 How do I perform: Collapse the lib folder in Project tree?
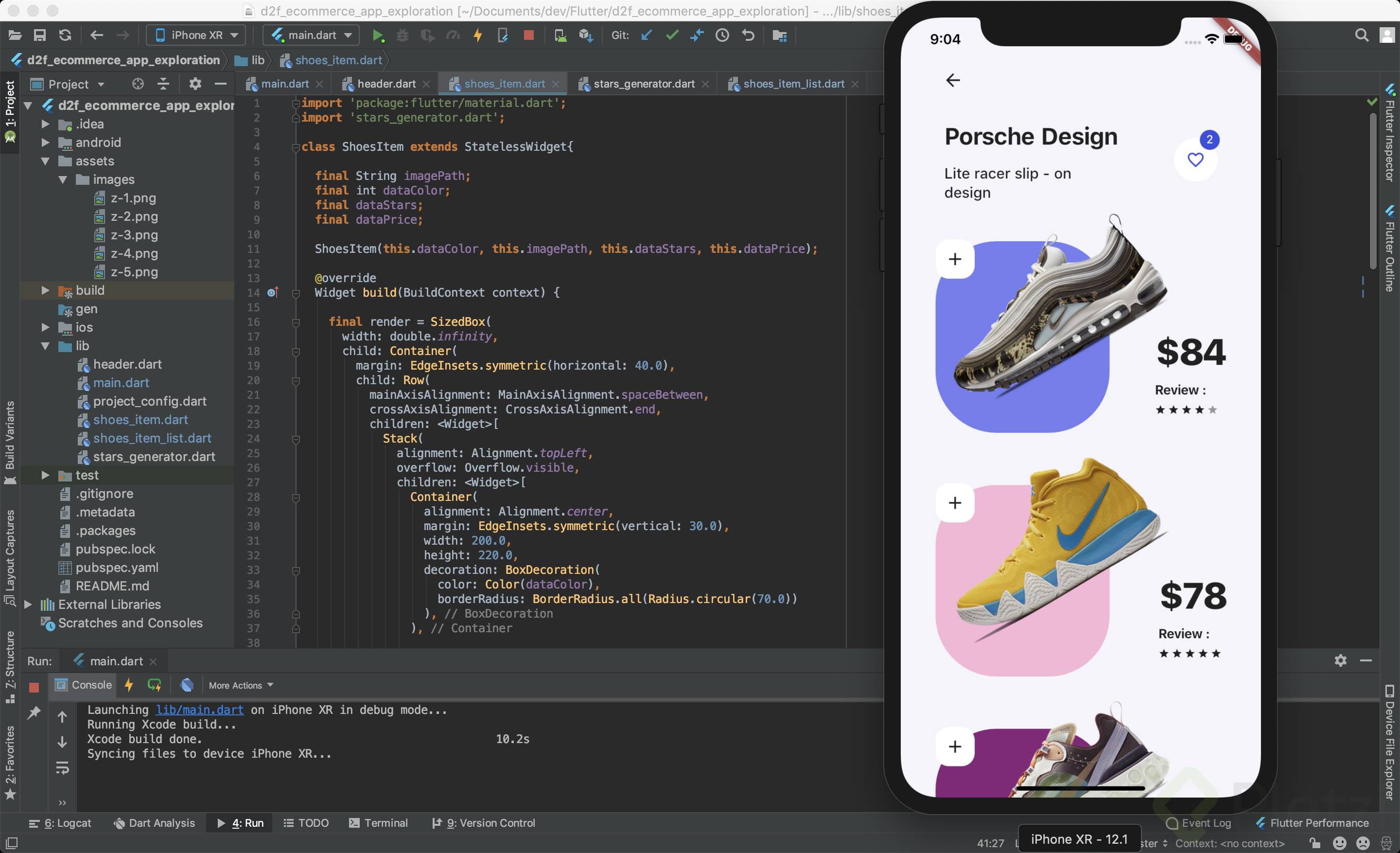coord(45,346)
